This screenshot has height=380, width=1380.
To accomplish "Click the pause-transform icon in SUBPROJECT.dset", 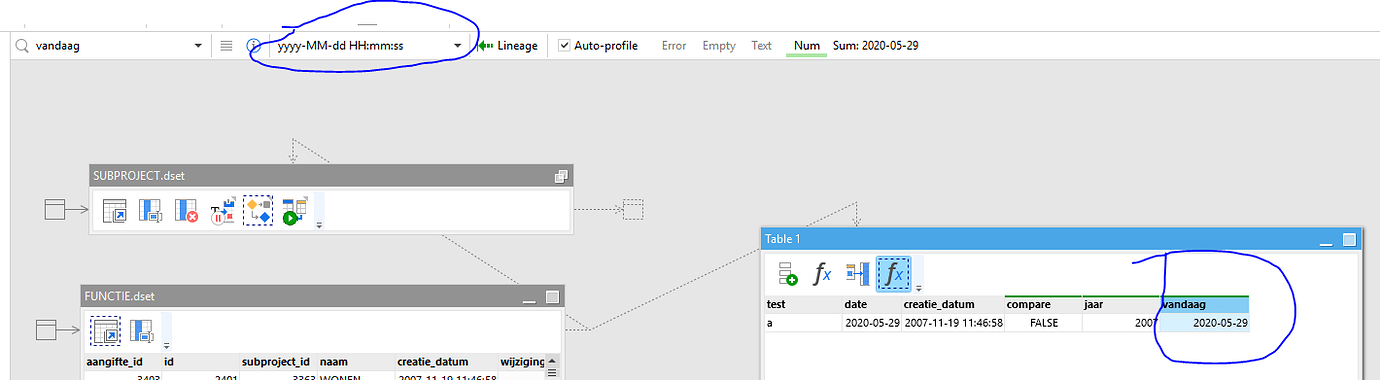I will point(222,210).
